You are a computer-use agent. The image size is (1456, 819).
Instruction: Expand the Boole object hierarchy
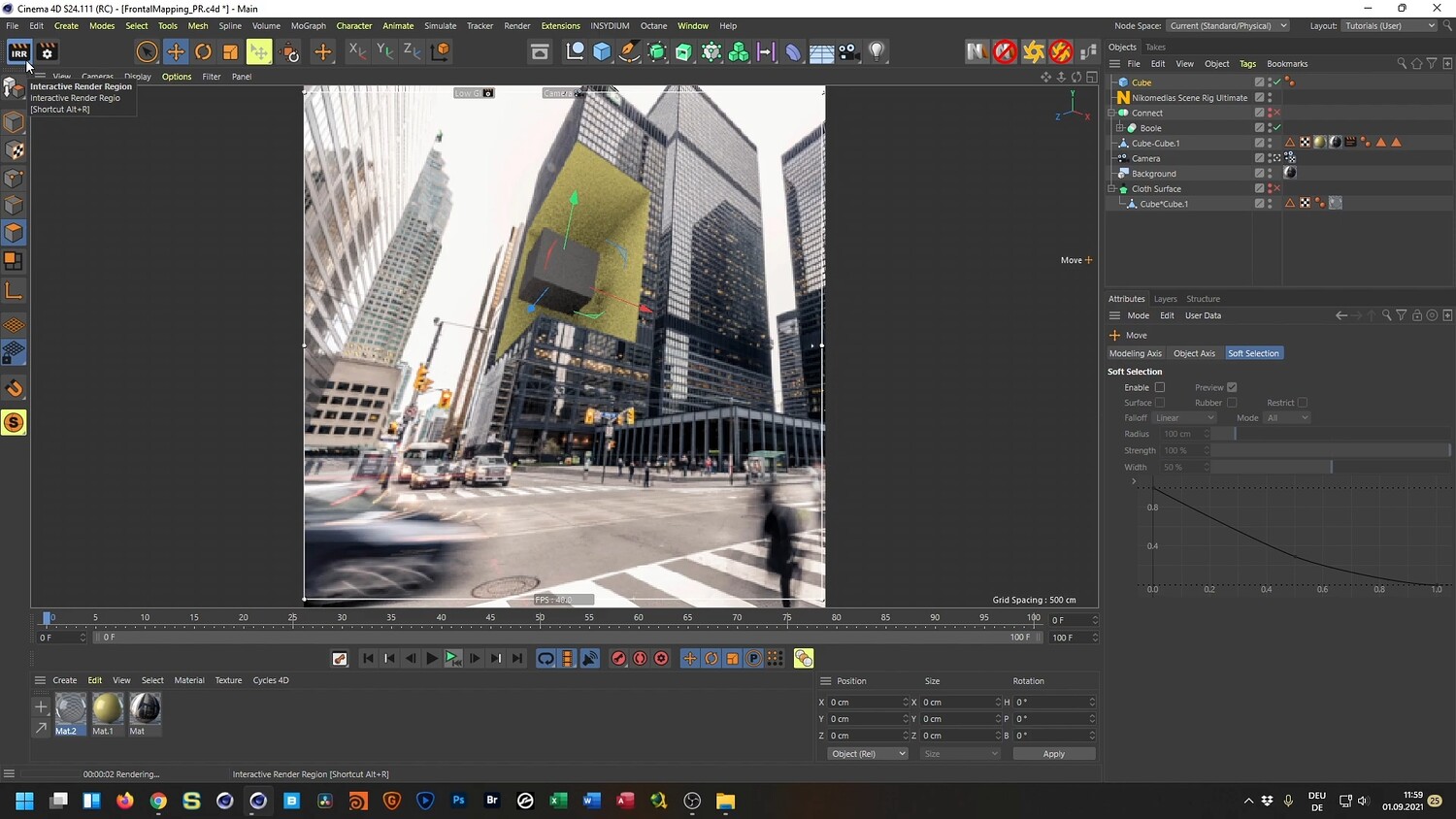click(x=1120, y=128)
